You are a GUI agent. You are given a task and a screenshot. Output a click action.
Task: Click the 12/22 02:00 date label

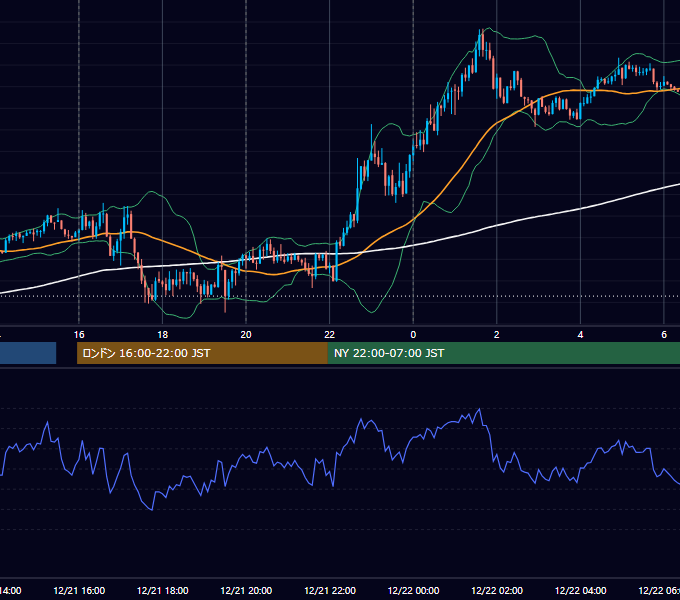(x=497, y=590)
